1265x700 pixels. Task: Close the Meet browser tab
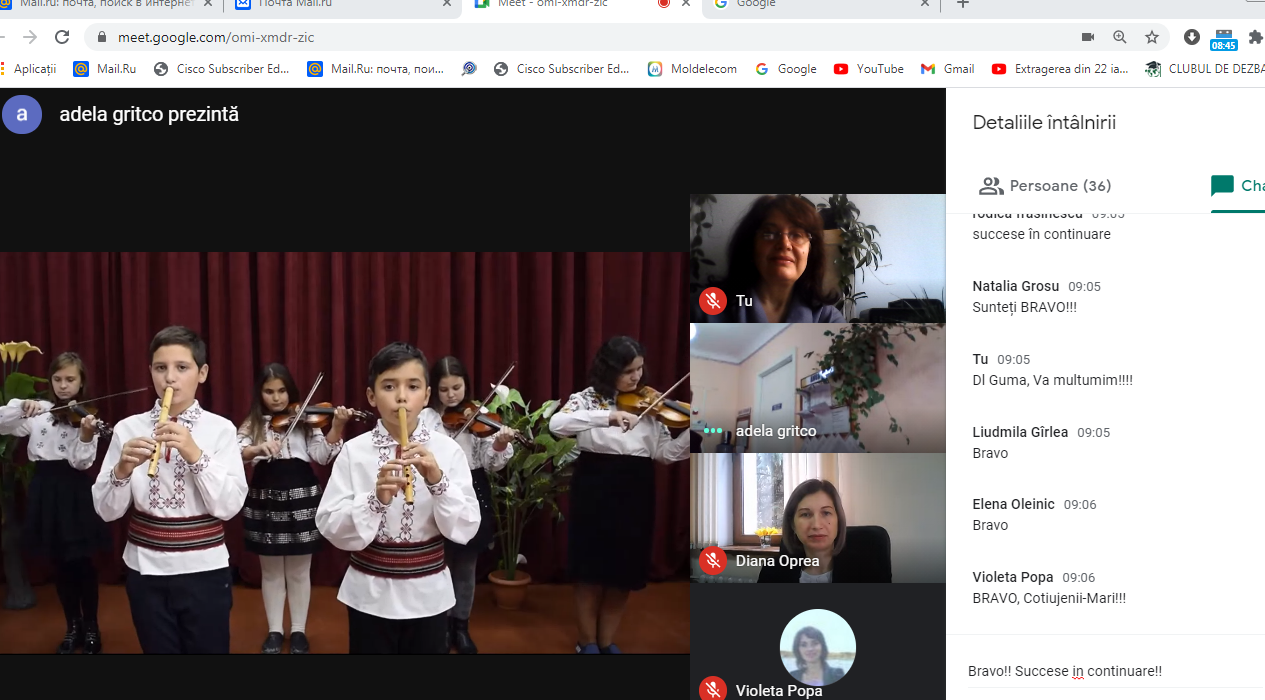686,4
